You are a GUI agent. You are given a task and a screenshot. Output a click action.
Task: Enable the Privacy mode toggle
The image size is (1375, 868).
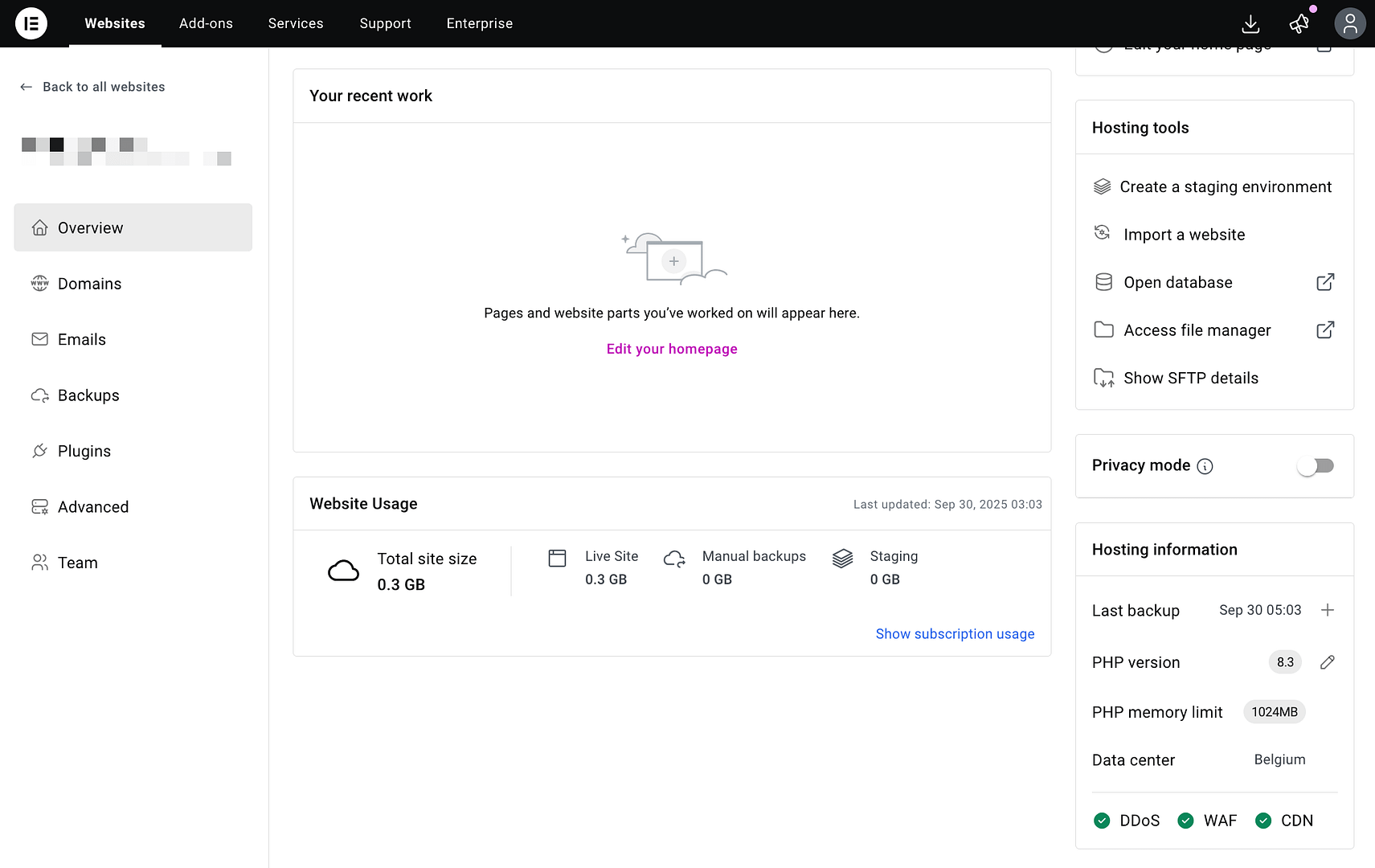point(1316,466)
